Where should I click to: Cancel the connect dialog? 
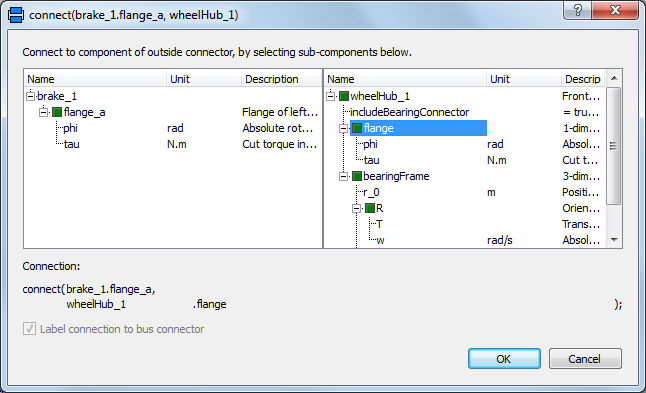click(x=585, y=359)
